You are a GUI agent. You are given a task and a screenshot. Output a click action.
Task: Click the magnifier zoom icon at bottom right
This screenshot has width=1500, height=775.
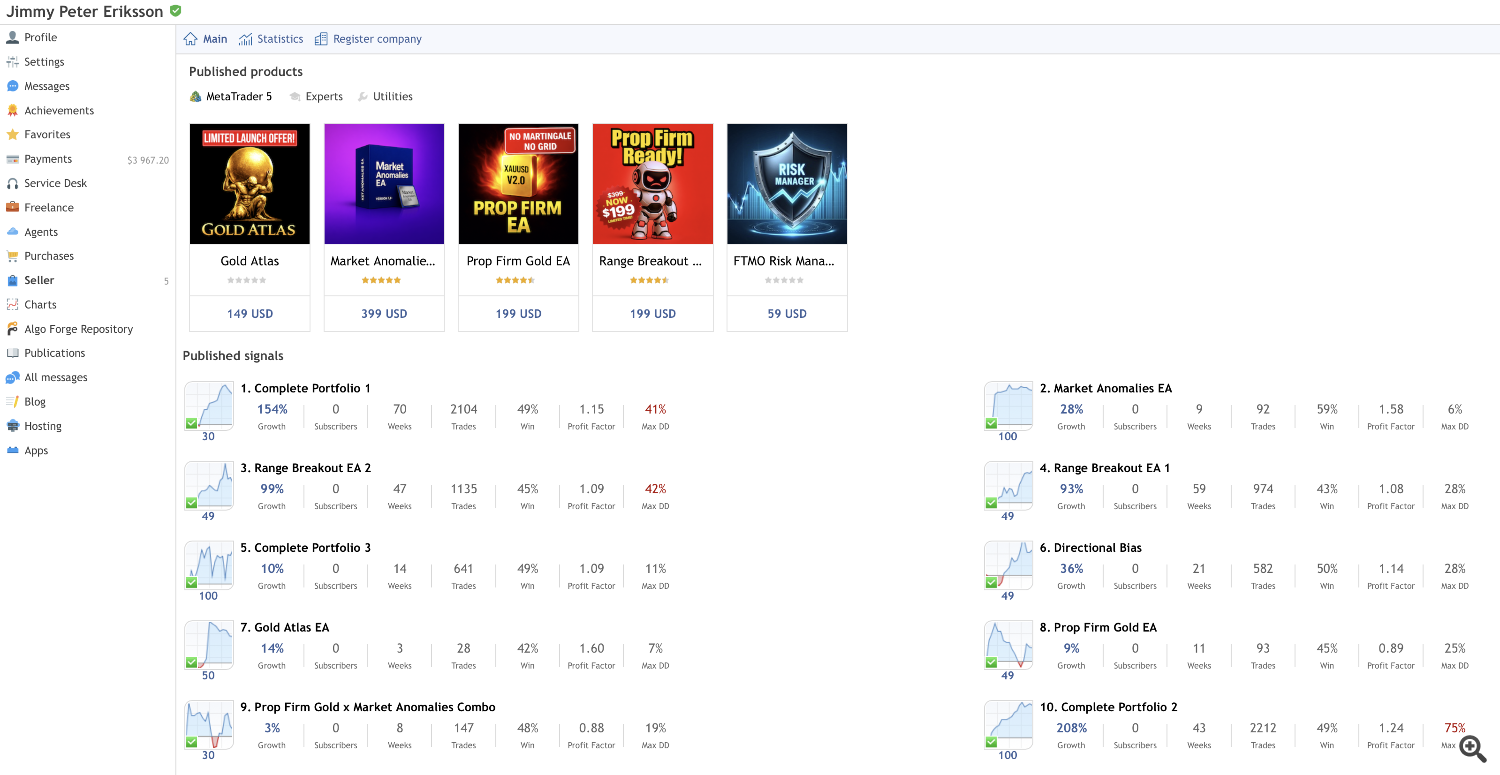point(1472,747)
